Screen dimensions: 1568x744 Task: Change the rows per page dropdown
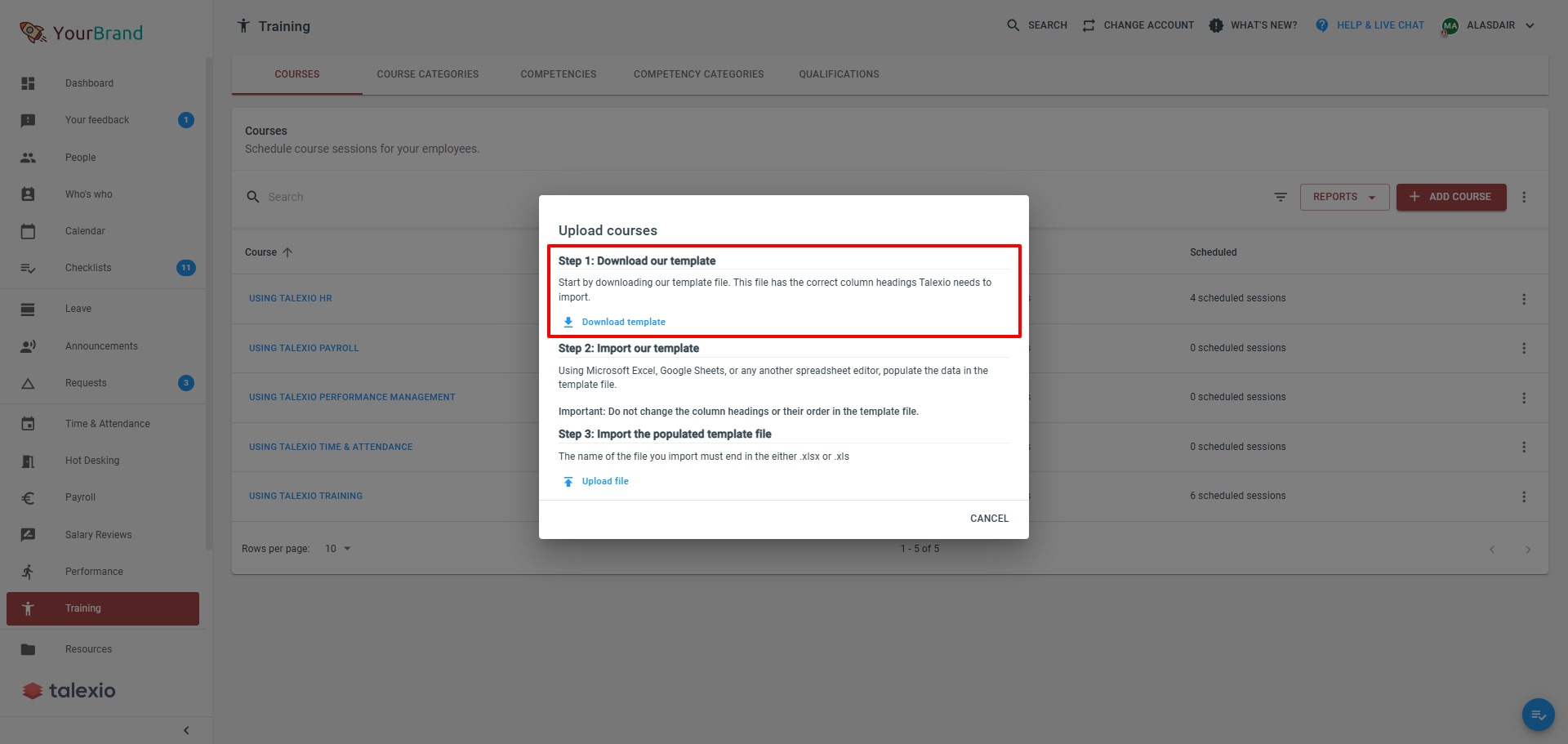click(x=338, y=549)
